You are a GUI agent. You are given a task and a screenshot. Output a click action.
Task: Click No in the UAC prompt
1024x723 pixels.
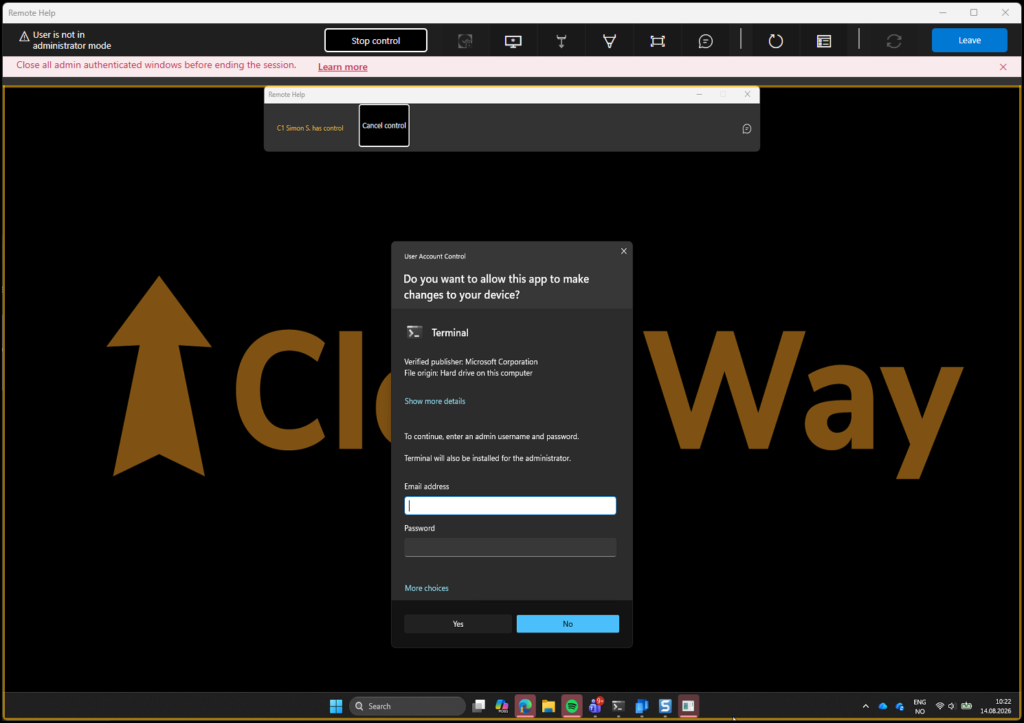(x=568, y=624)
